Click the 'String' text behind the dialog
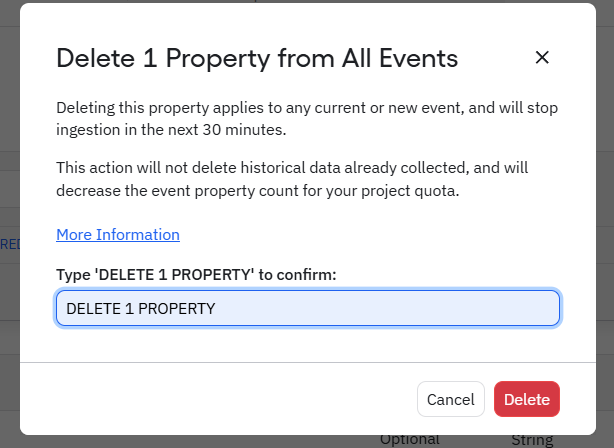This screenshot has height=448, width=614. click(x=532, y=439)
